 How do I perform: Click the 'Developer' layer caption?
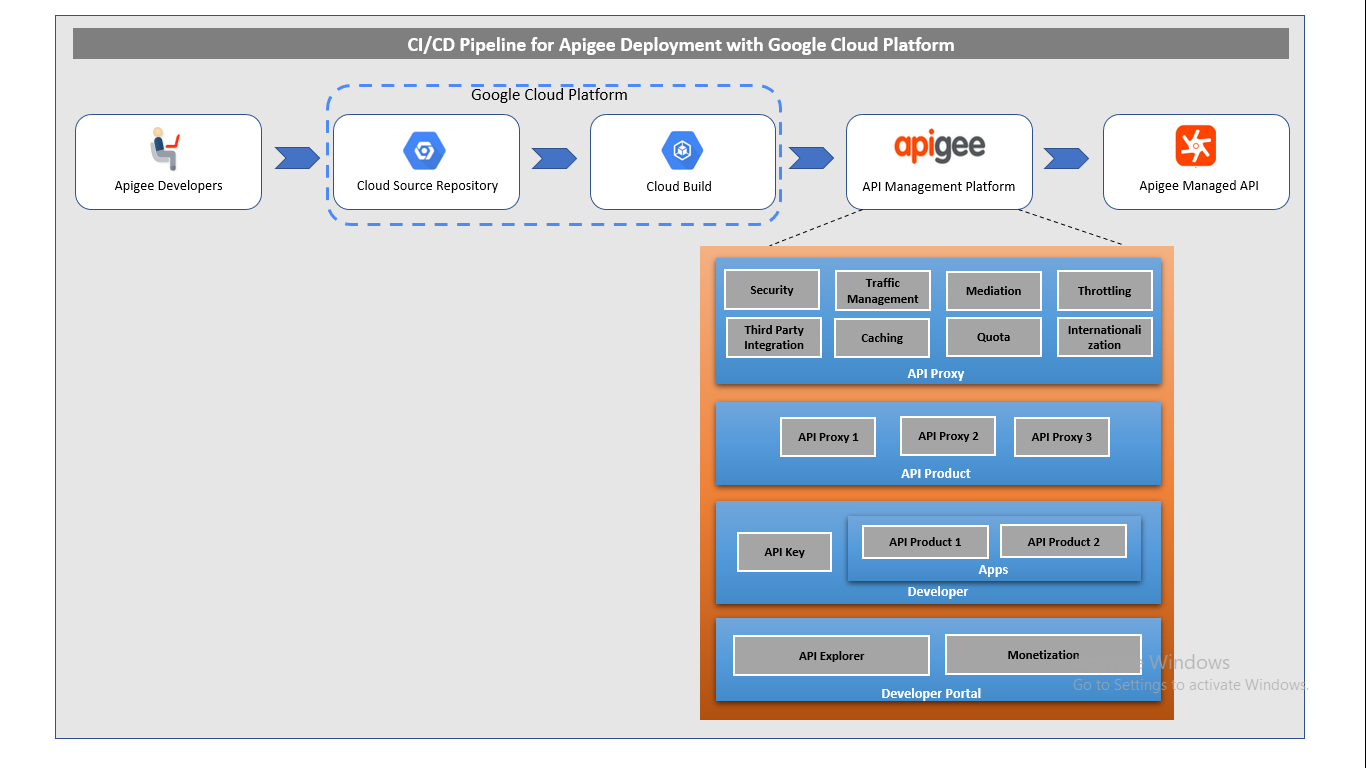pyautogui.click(x=938, y=592)
